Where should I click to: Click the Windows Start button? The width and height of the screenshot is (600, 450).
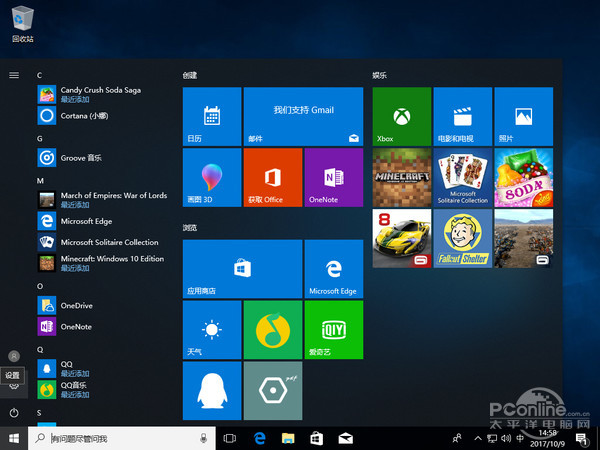click(14, 439)
